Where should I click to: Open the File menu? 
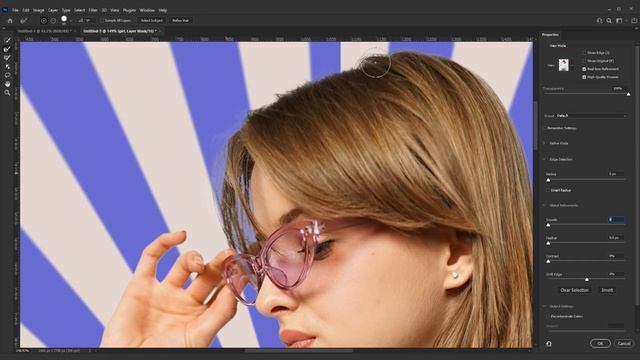[15, 10]
